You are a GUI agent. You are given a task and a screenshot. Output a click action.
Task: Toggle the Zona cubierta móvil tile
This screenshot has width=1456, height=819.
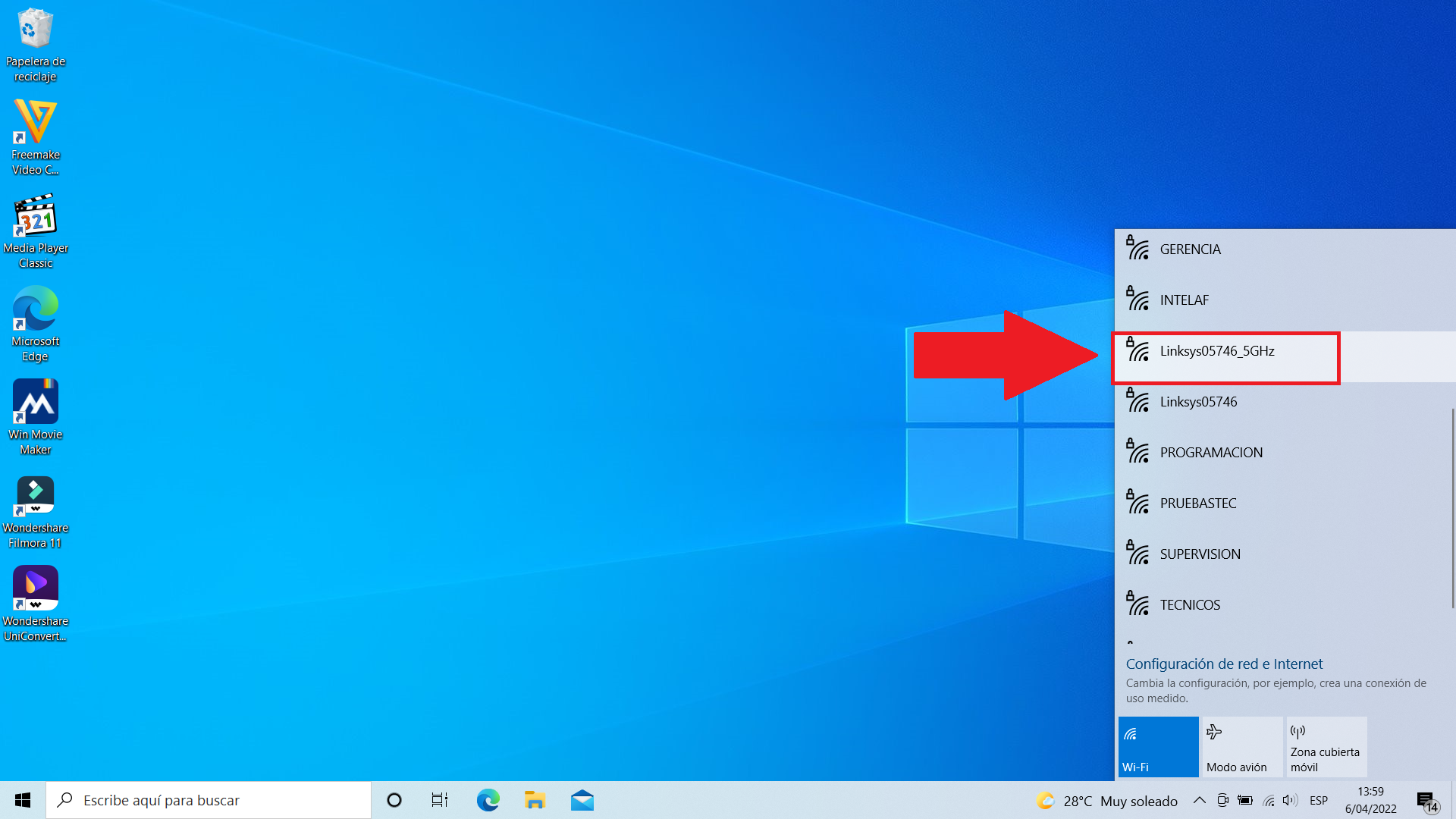(1326, 747)
